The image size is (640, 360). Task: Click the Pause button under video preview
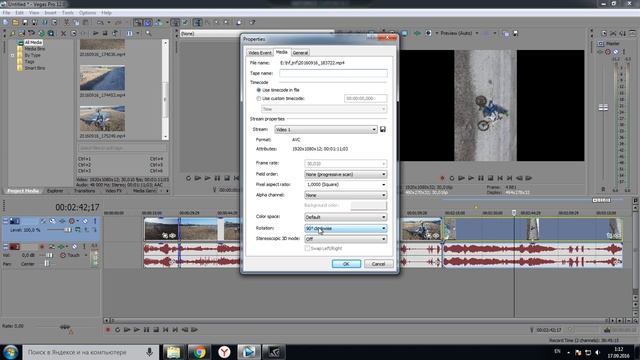[x=481, y=178]
